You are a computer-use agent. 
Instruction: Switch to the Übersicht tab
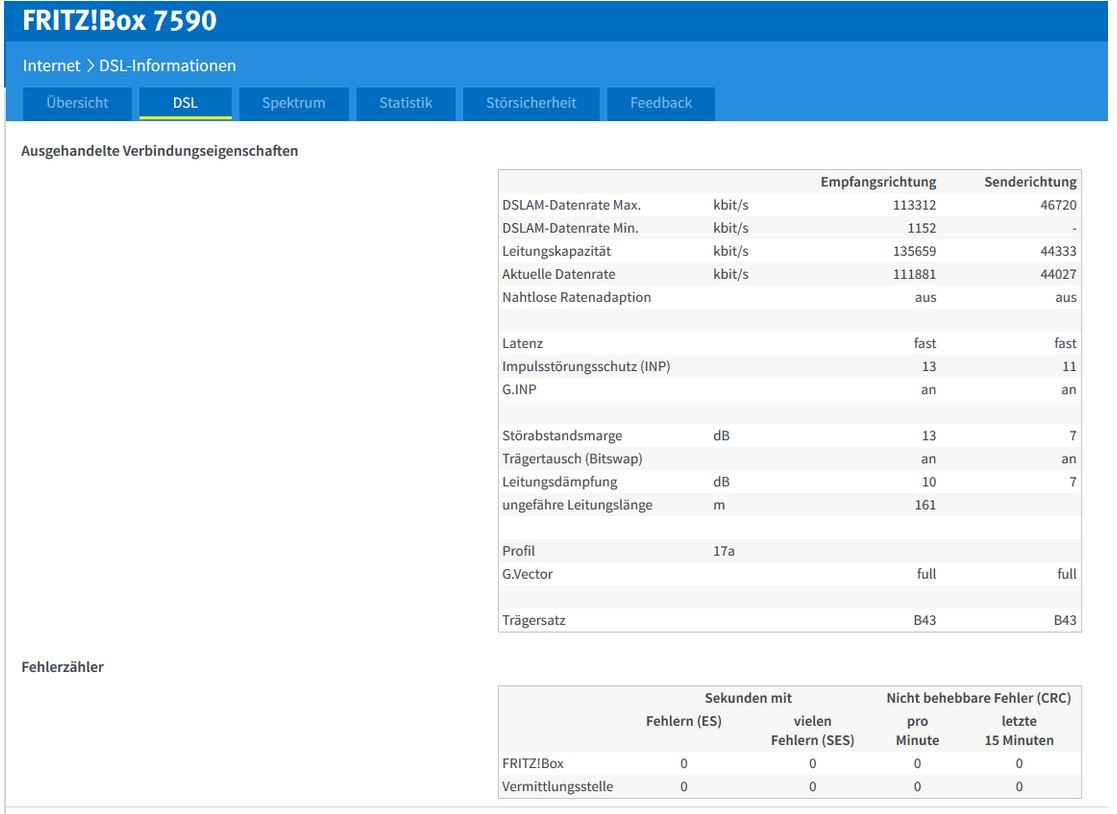pyautogui.click(x=77, y=103)
